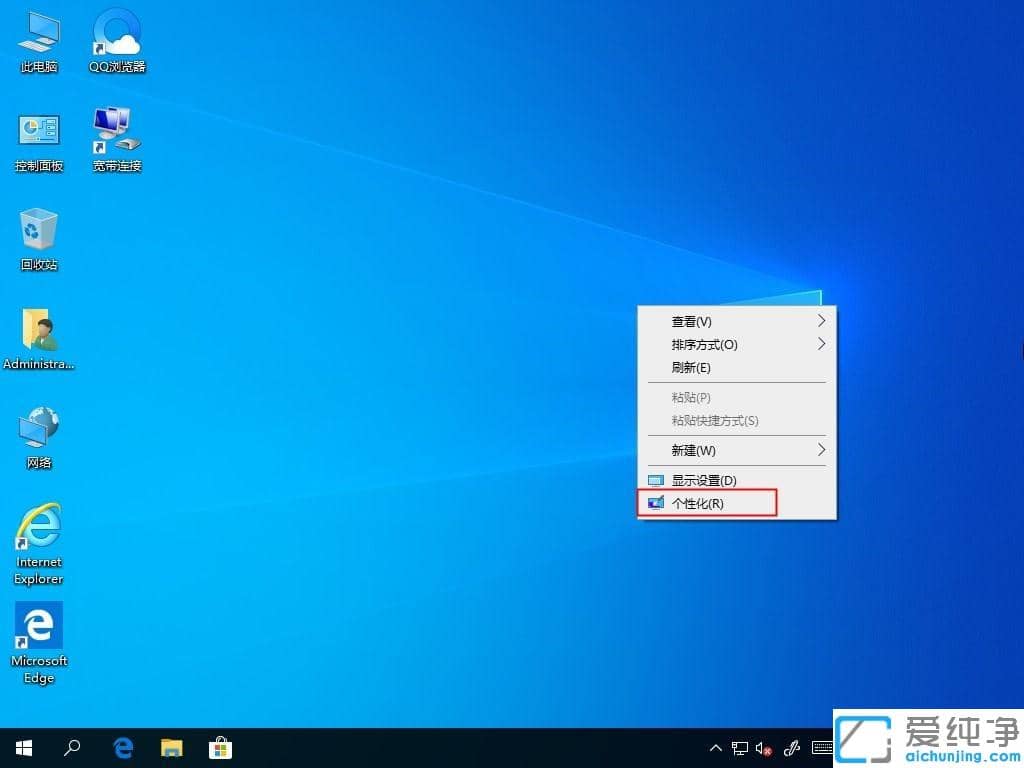Expand the 排序方式(O) submenu arrow
1024x768 pixels.
click(821, 344)
